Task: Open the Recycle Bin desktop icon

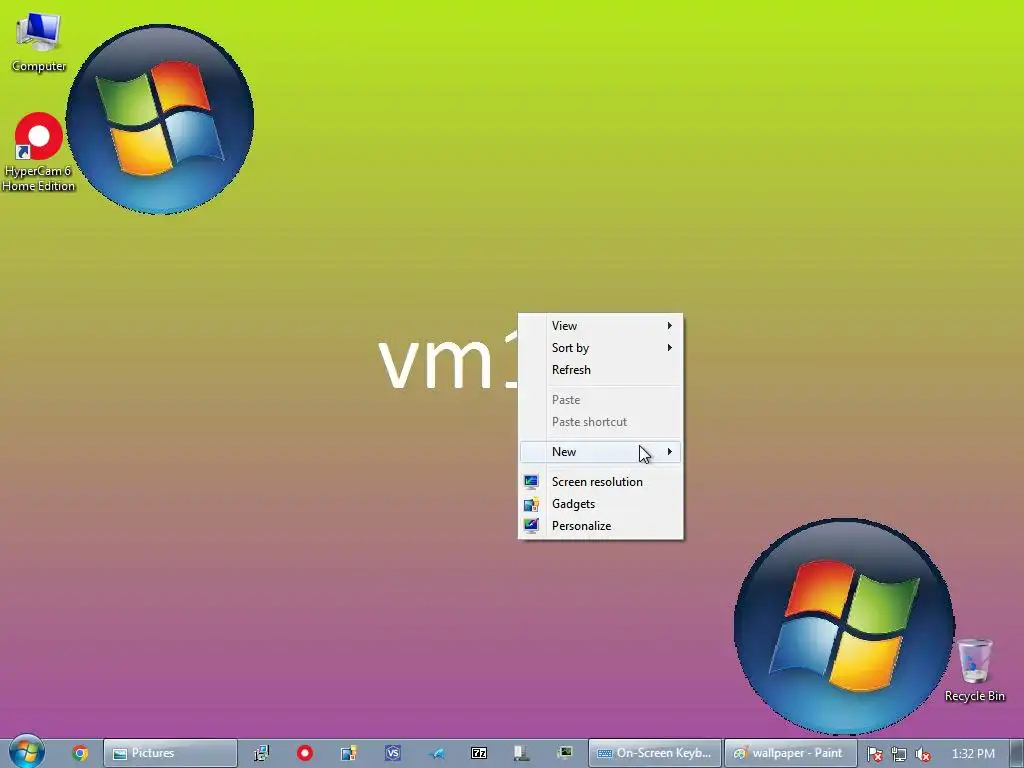Action: tap(974, 670)
